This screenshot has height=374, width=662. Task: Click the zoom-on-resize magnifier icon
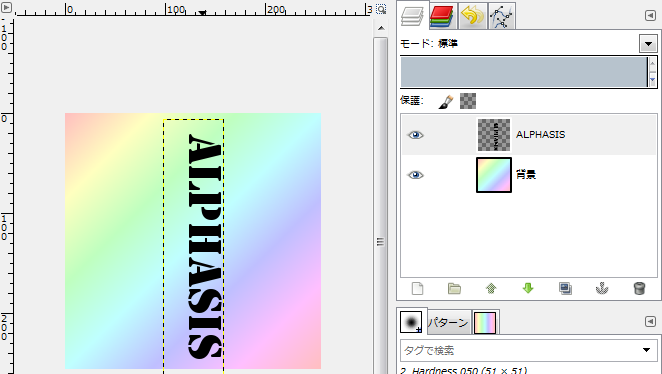click(x=381, y=9)
